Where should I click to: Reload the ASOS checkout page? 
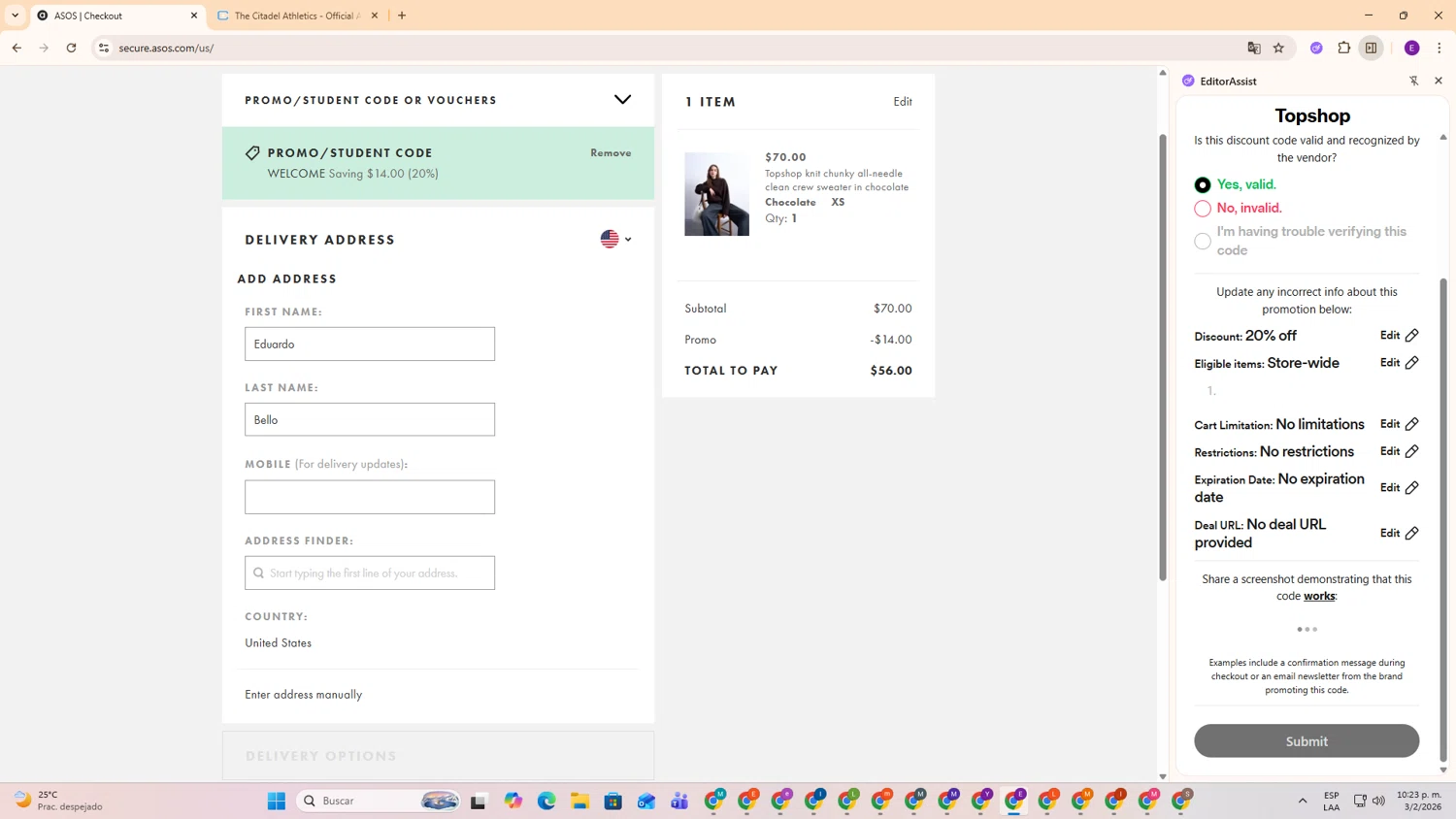point(71,48)
